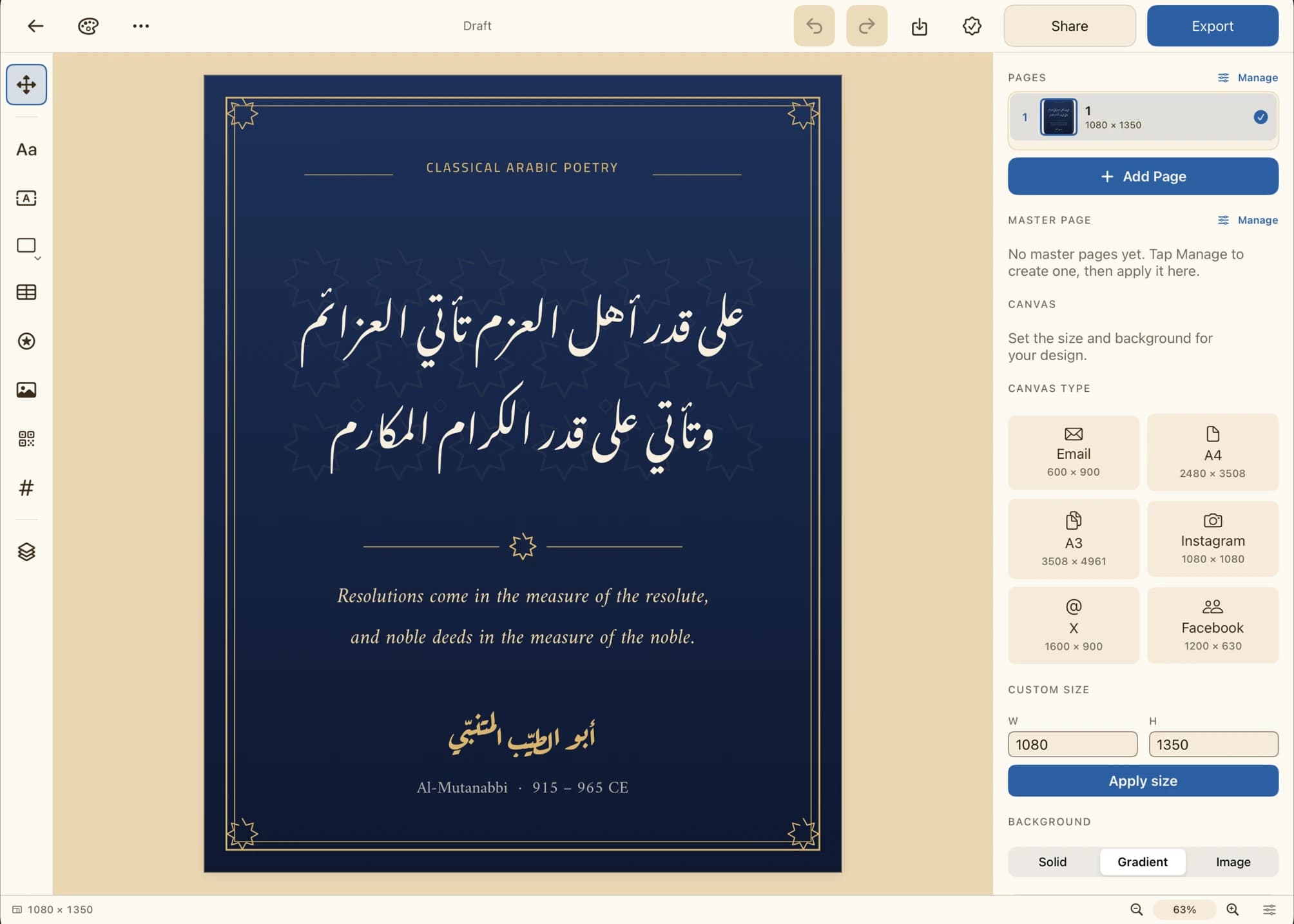Add a QR code element
Image resolution: width=1294 pixels, height=924 pixels.
26,439
